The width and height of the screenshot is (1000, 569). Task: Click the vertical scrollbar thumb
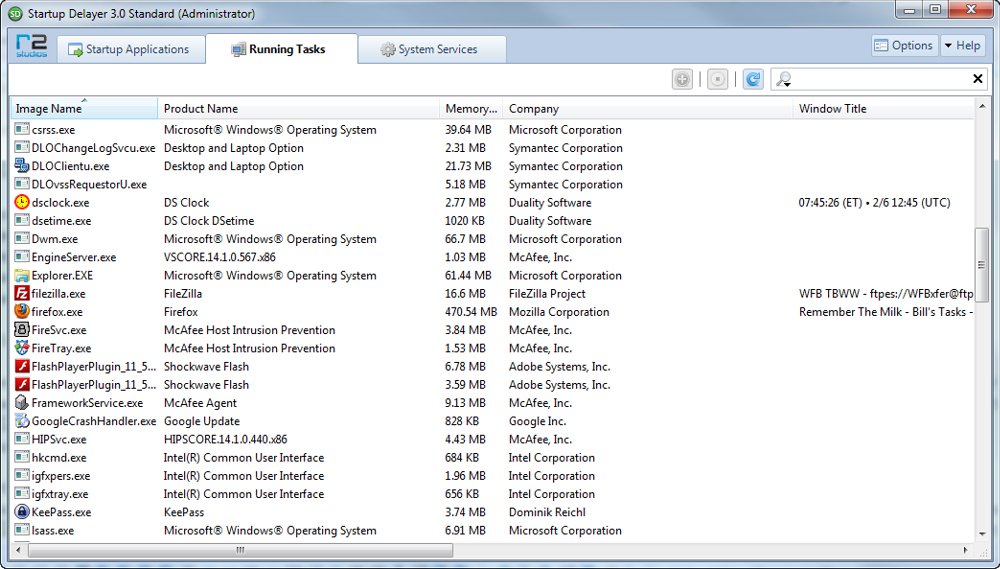[982, 264]
